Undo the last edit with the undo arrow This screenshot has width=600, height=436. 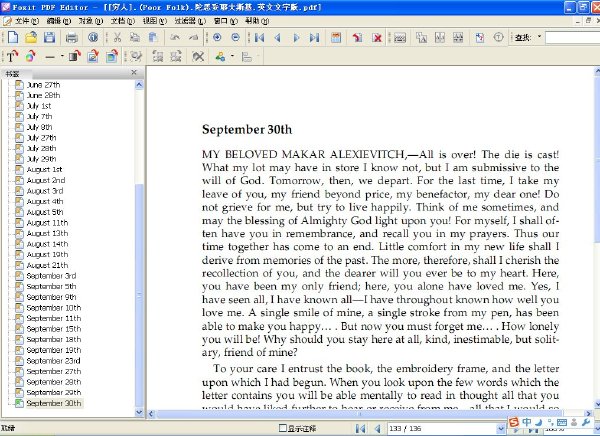click(175, 38)
